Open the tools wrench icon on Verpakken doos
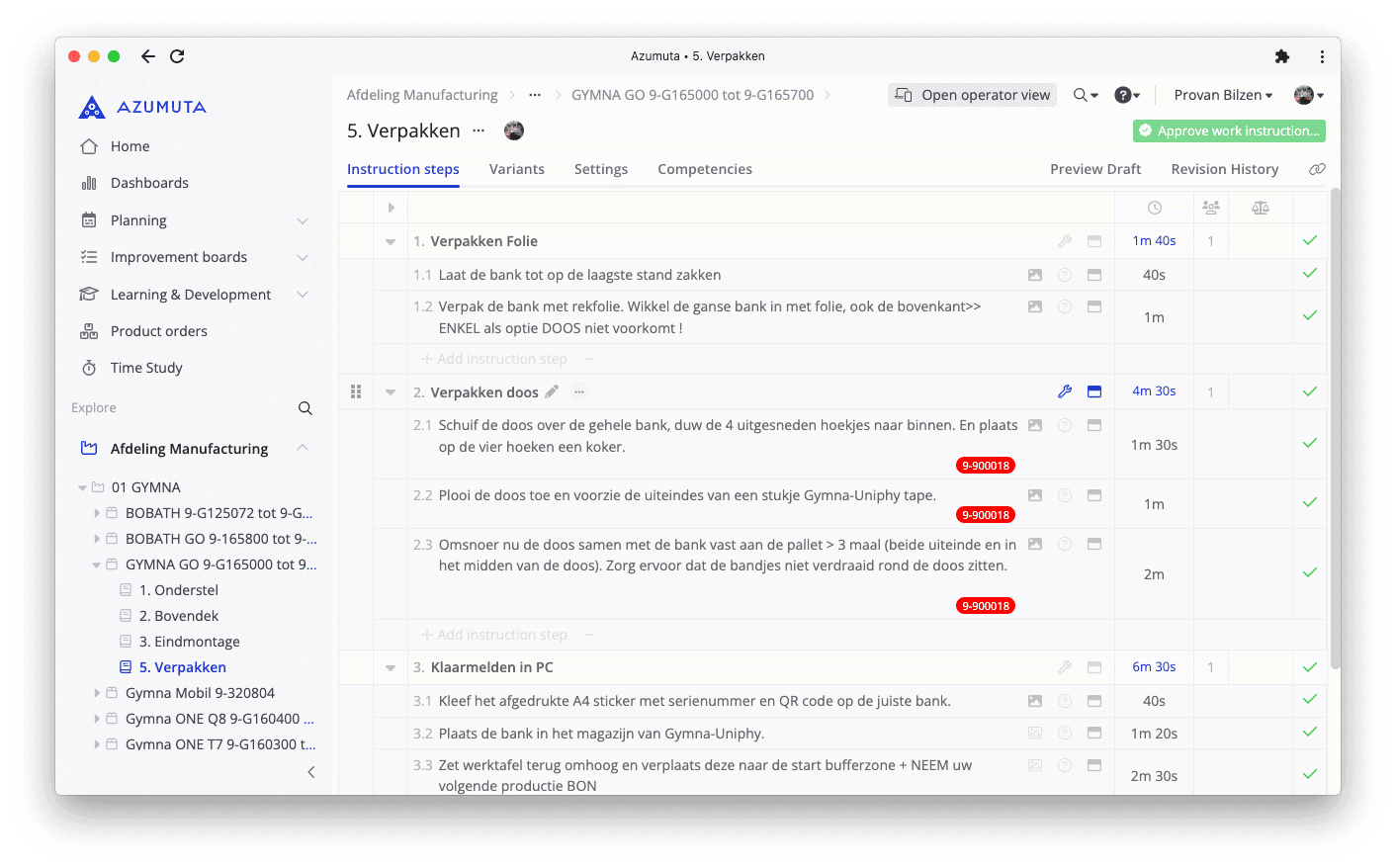Image resolution: width=1396 pixels, height=868 pixels. pos(1065,391)
